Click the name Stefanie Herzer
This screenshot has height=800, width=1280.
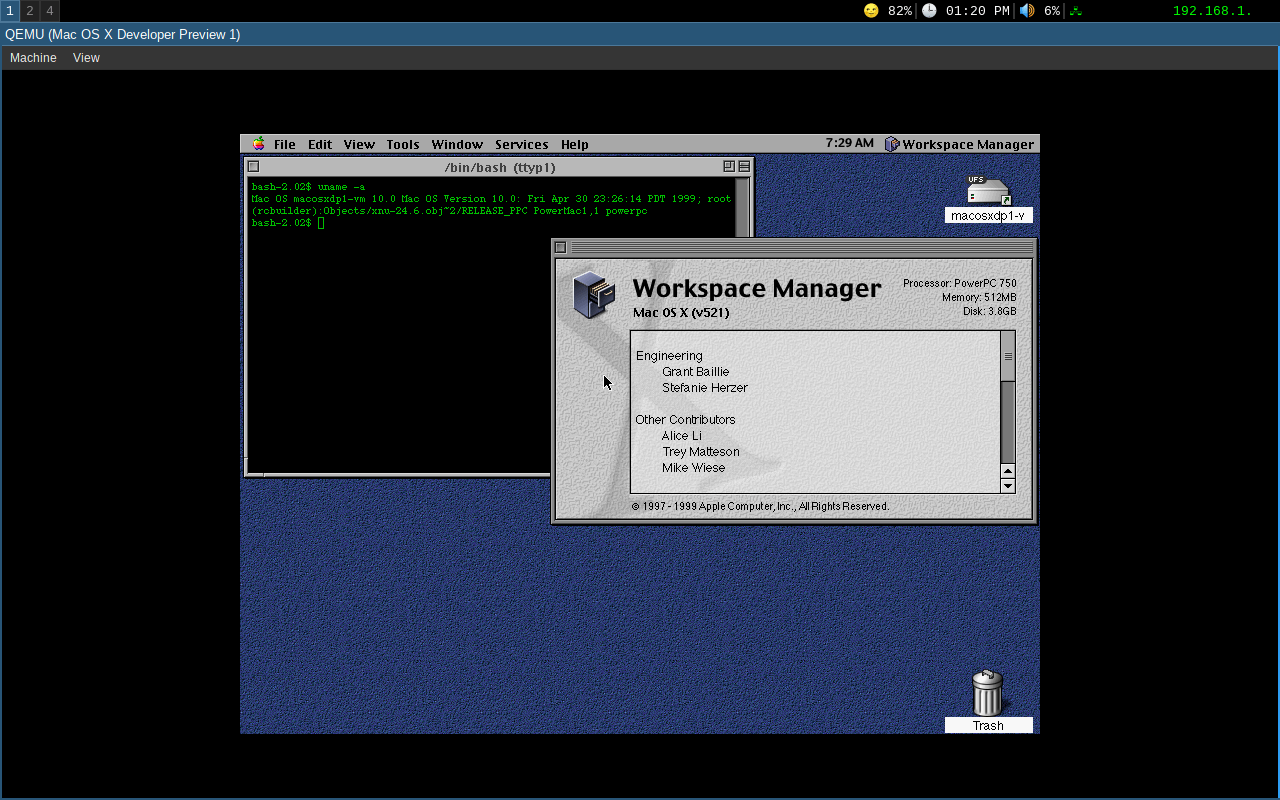pos(705,388)
